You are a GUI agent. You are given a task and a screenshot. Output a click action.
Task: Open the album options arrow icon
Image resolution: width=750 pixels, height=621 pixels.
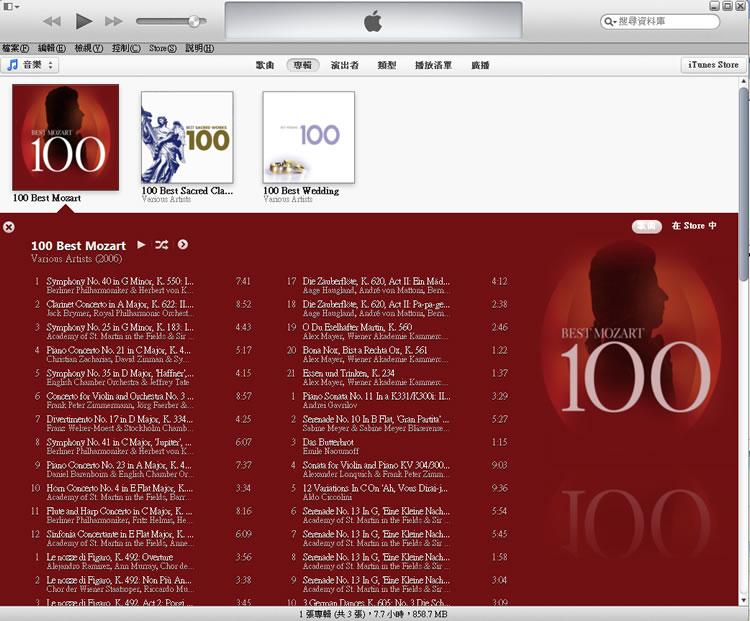(x=183, y=244)
